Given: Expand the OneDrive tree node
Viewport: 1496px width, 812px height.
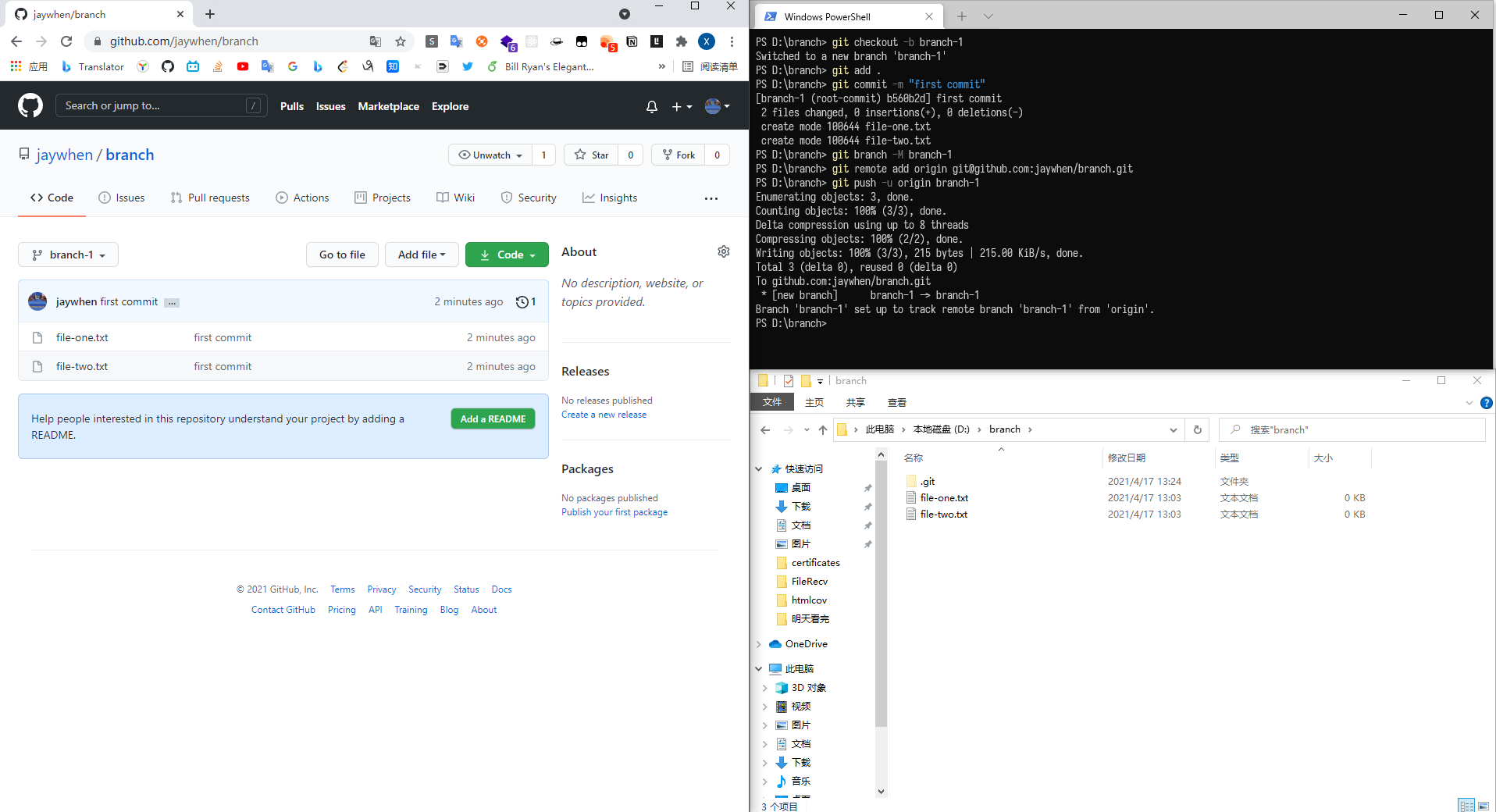Looking at the screenshot, I should click(759, 644).
